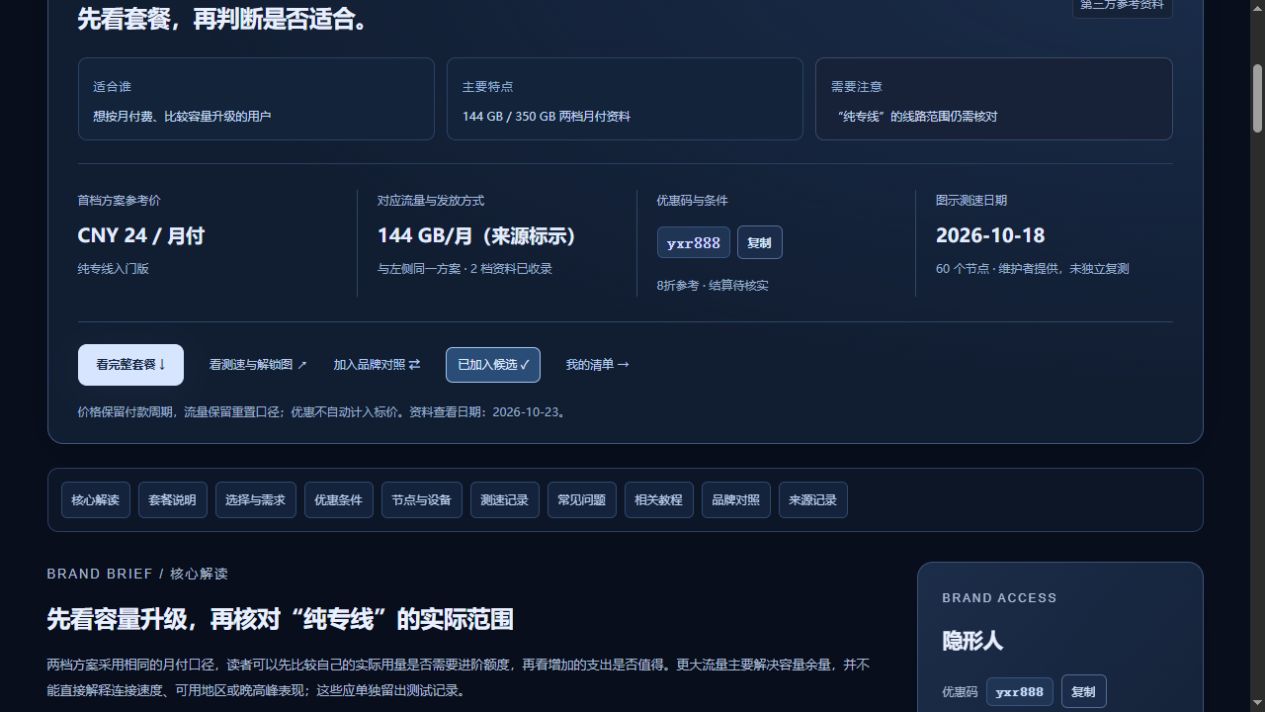1265x712 pixels.
Task: Click the 先看容量升级 section heading
Action: [x=280, y=620]
